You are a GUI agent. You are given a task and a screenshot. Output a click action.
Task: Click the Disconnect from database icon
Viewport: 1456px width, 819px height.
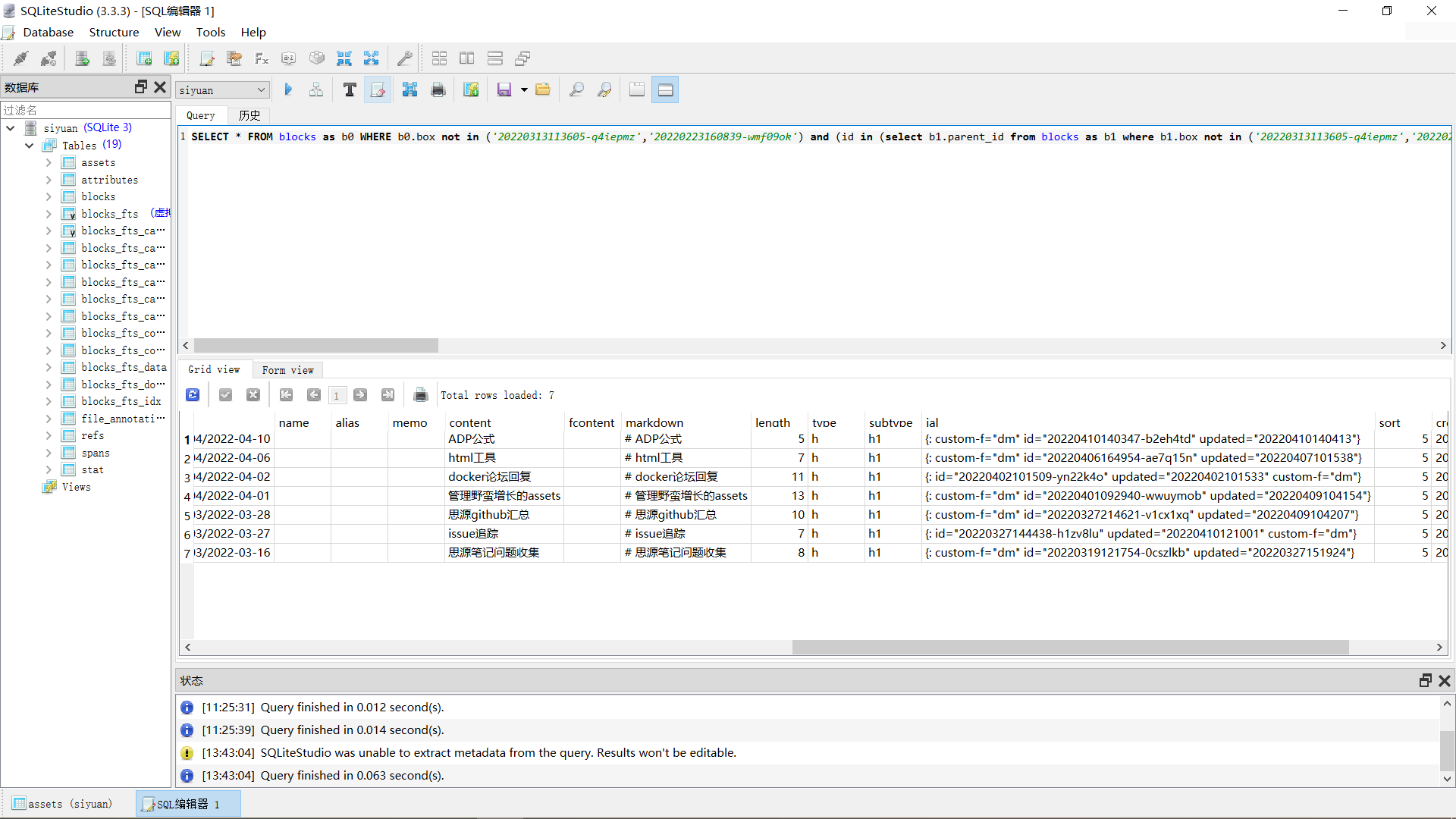(x=49, y=58)
